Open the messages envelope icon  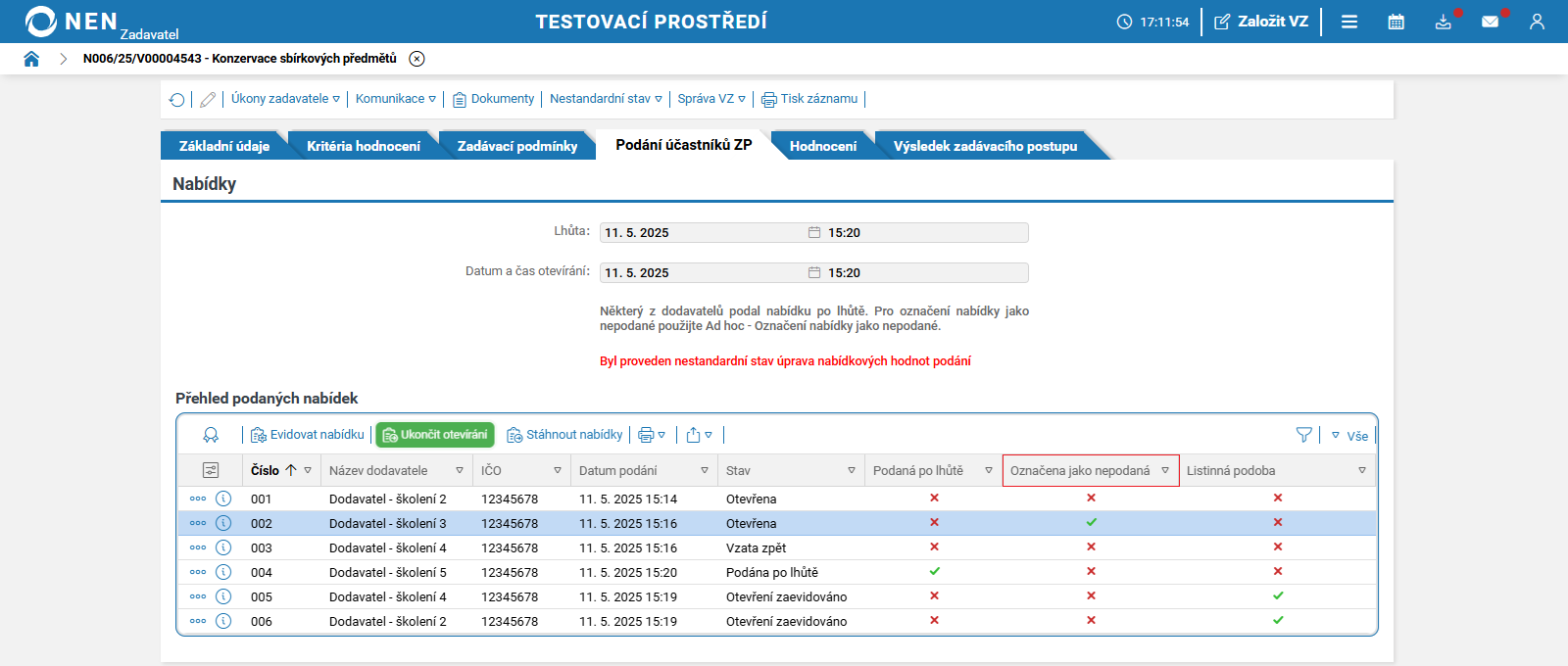pyautogui.click(x=1491, y=22)
